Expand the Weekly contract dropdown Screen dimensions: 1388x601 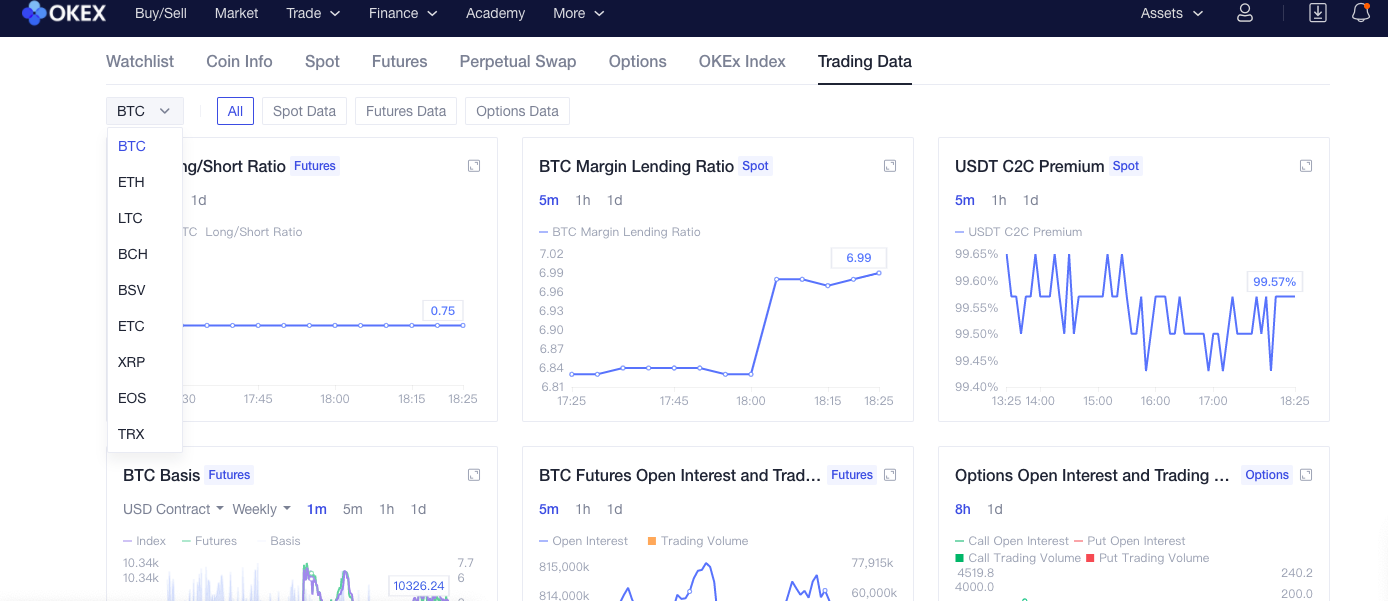(x=261, y=509)
